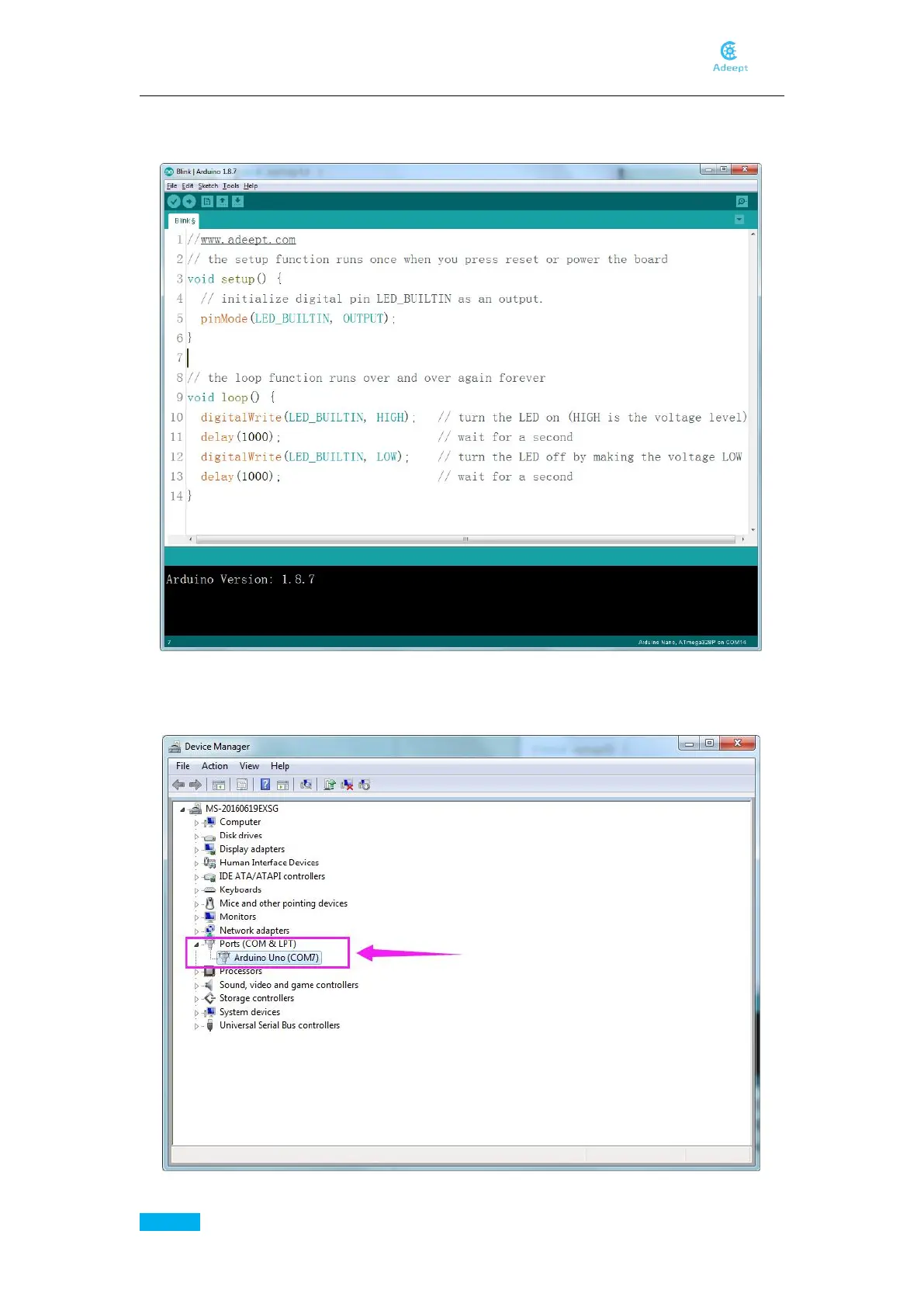Expand Mice and other pointing devices
924x1307 pixels.
(x=196, y=904)
